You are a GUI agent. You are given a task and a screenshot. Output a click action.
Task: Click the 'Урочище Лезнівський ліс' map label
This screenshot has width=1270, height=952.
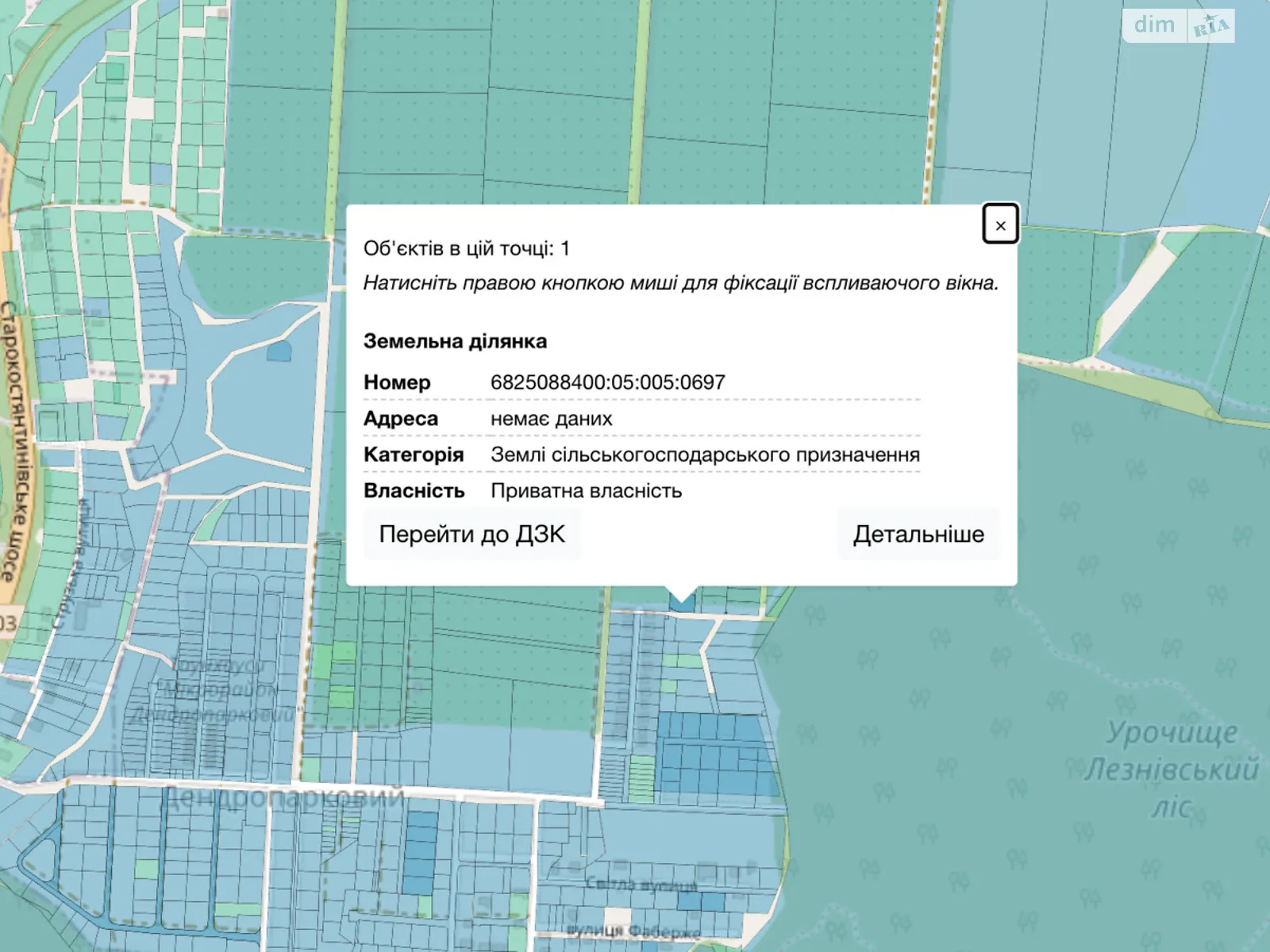tap(1172, 768)
